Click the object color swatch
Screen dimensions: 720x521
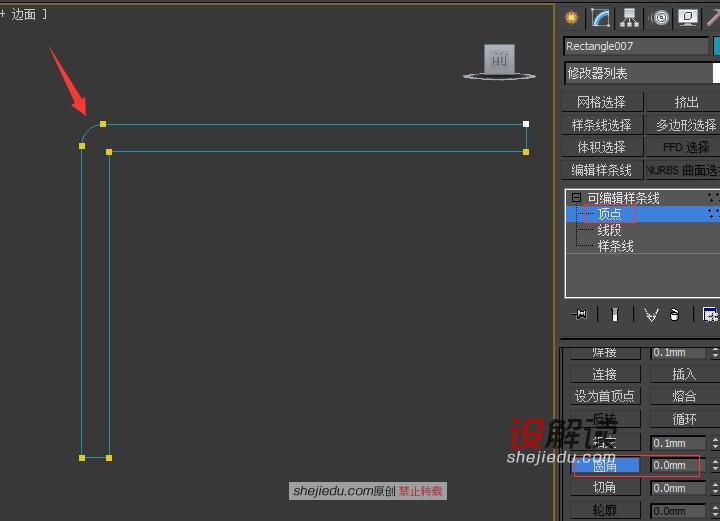tap(716, 46)
